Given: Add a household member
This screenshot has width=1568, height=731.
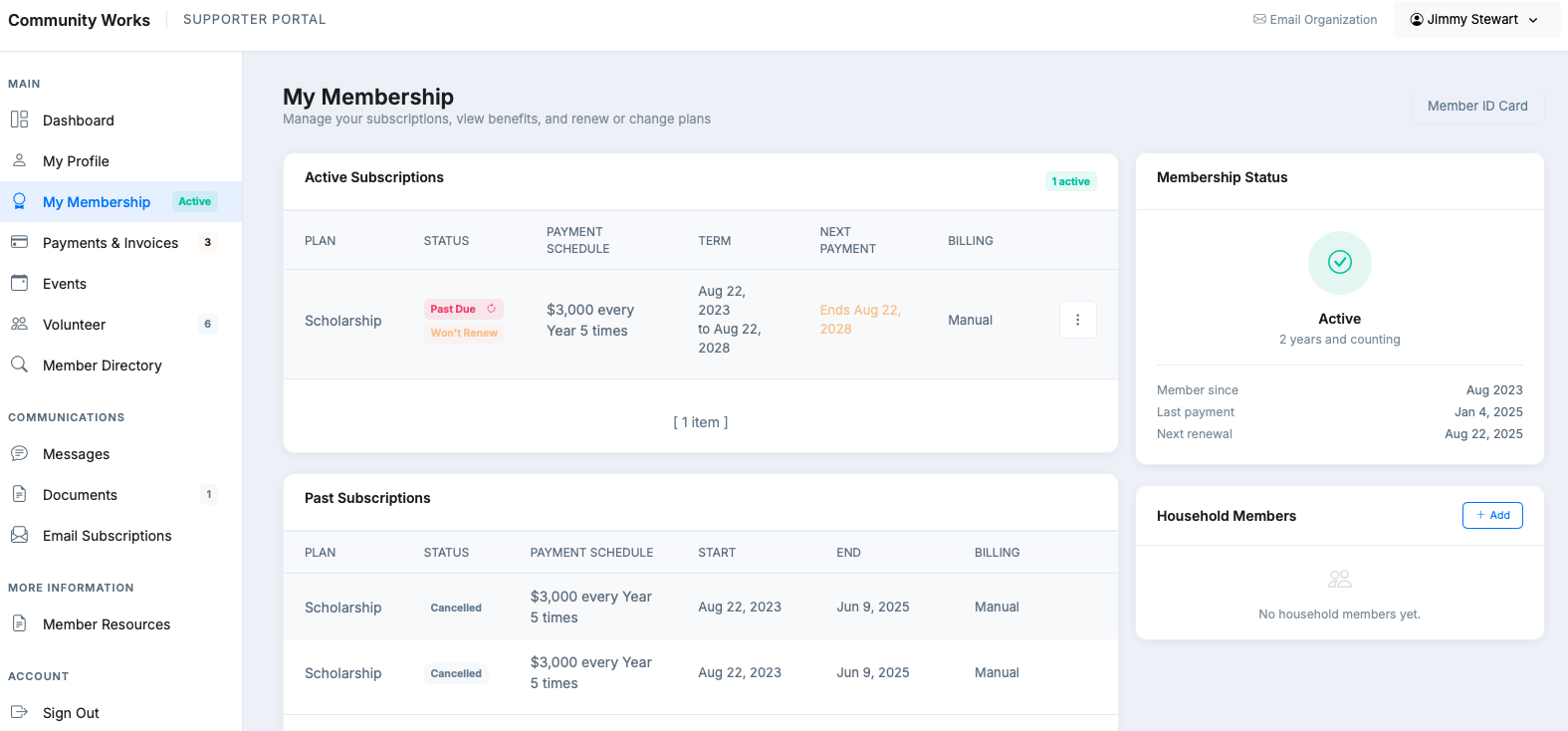Looking at the screenshot, I should [1492, 515].
